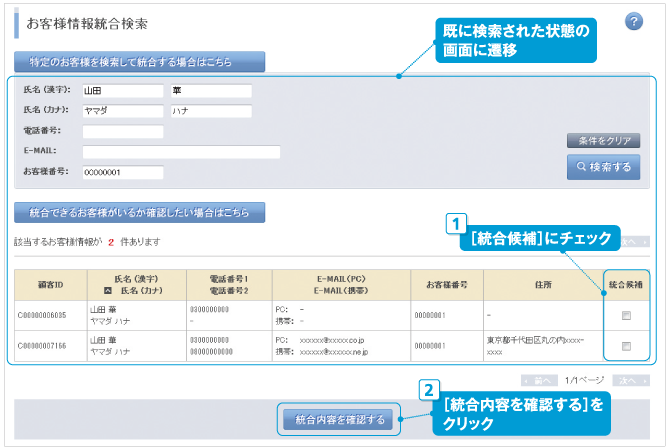Click address cell 東京都千代田区丸の内
670x448 pixels.
(x=543, y=346)
